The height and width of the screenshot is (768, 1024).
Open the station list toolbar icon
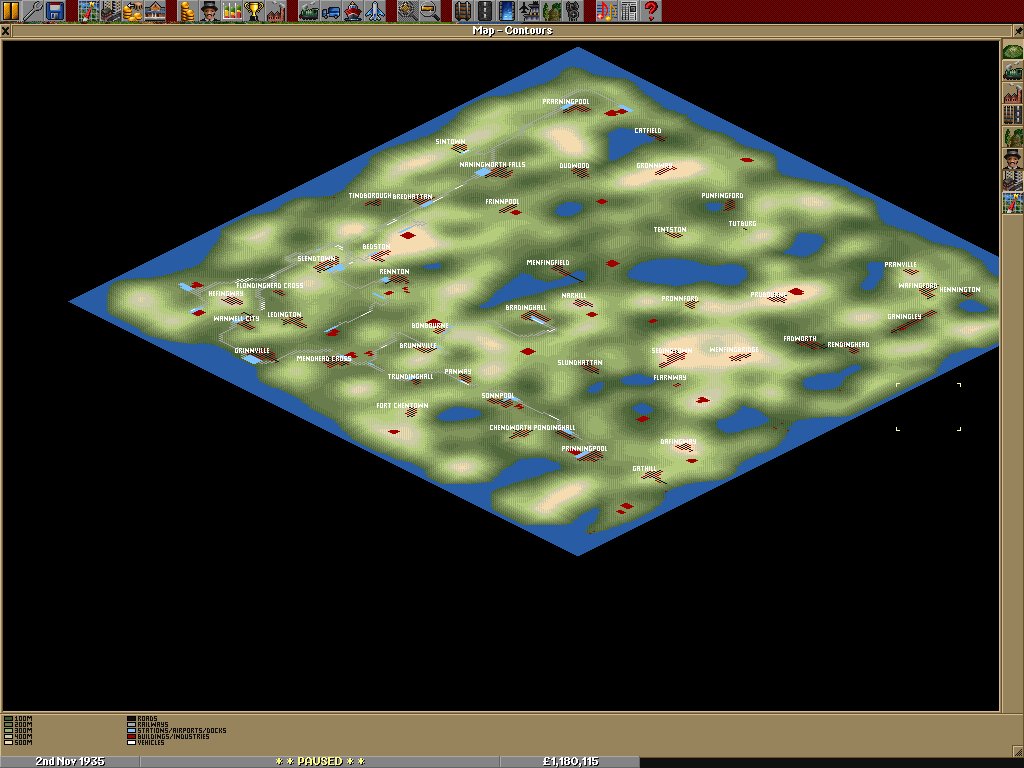point(155,10)
